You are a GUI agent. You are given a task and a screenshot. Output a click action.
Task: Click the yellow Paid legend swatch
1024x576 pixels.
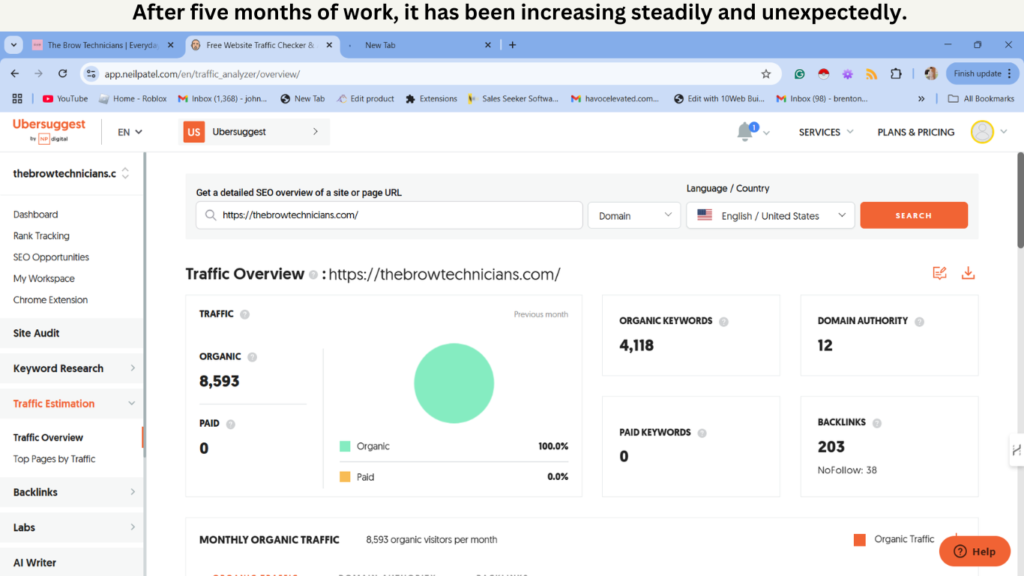coord(345,477)
